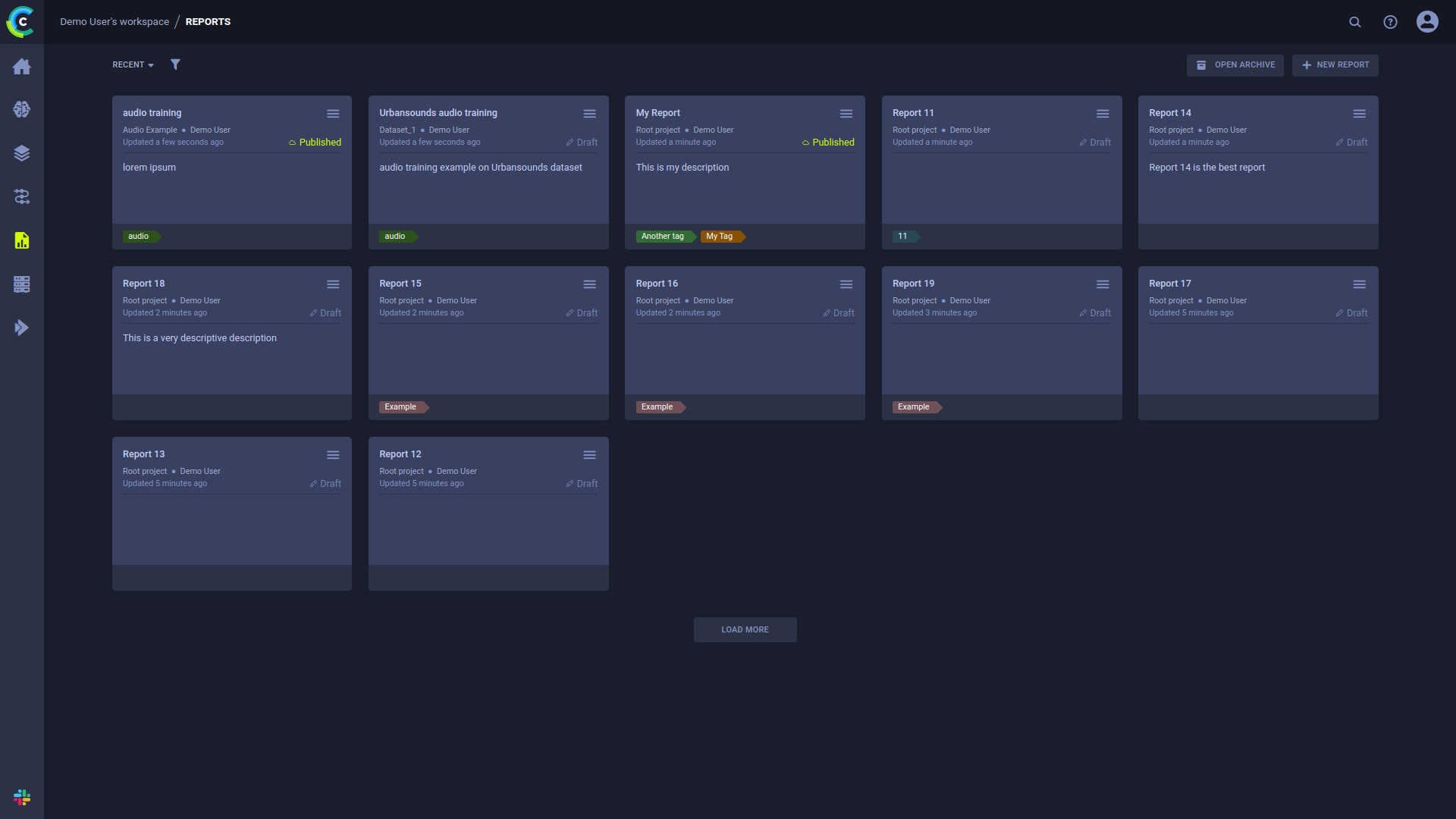1456x819 pixels.
Task: Open the Workers & Queues icon
Action: [21, 284]
